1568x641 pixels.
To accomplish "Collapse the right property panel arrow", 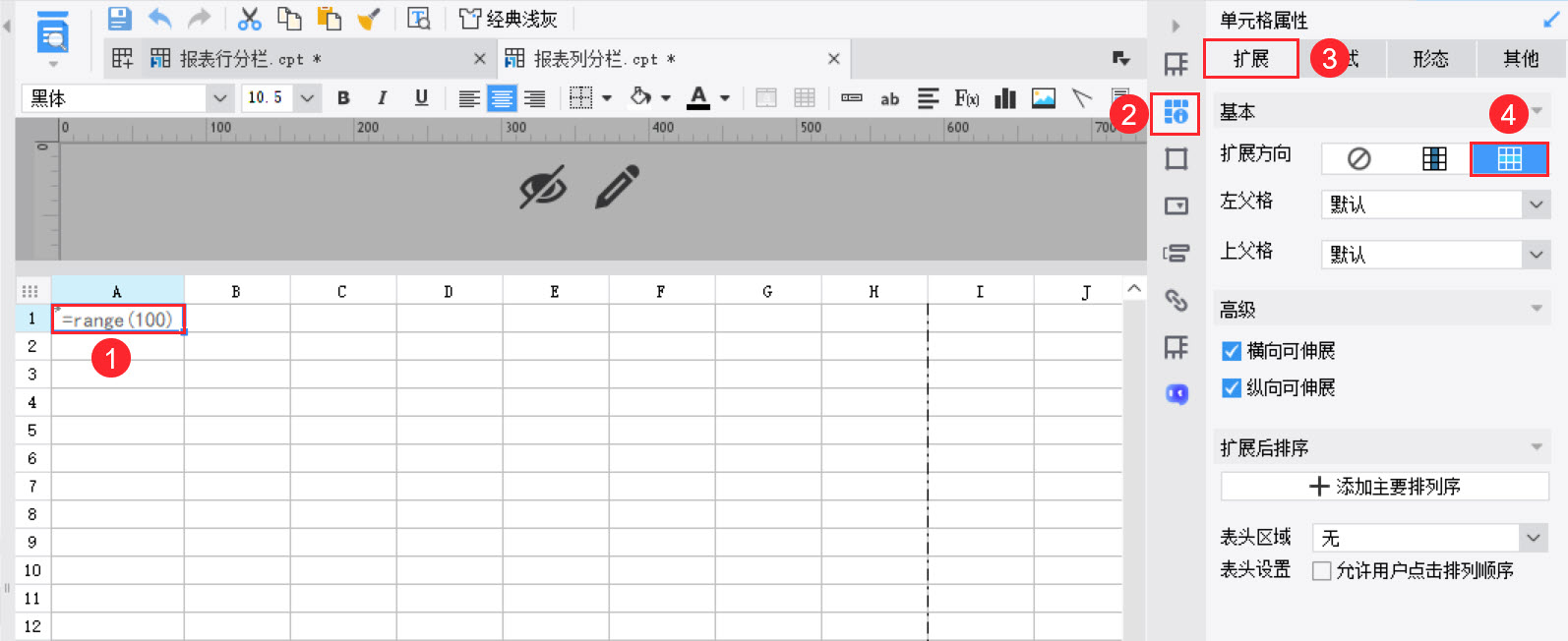I will pos(1176,26).
